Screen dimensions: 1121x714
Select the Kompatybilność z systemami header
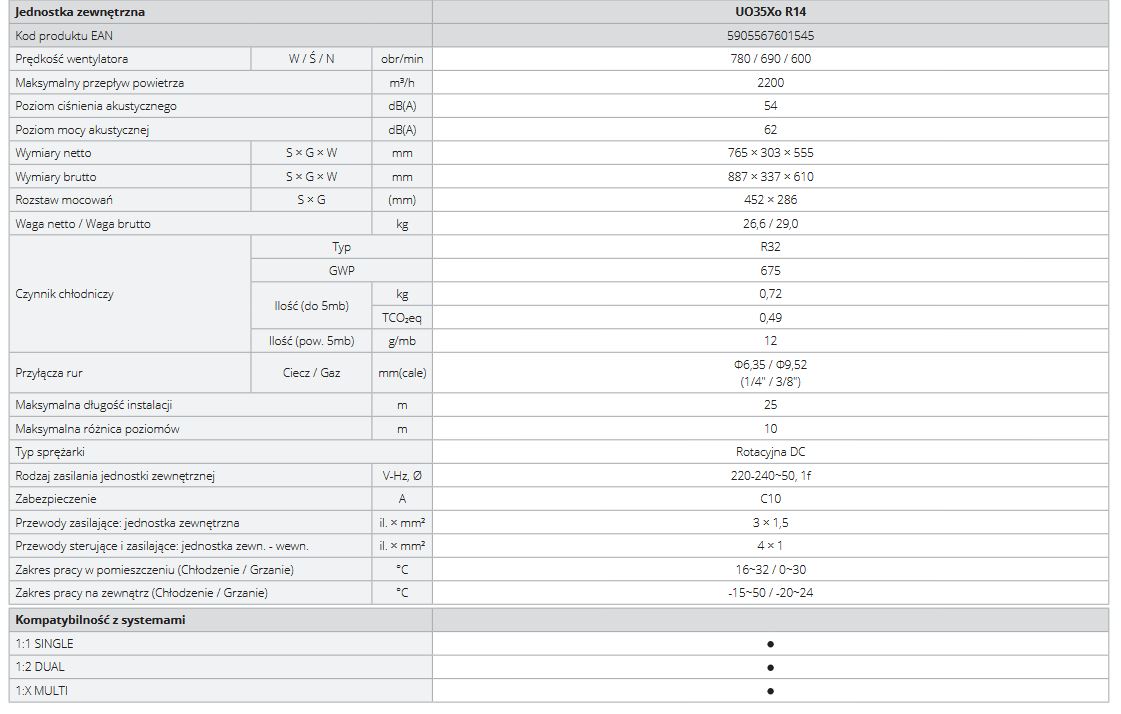click(100, 620)
